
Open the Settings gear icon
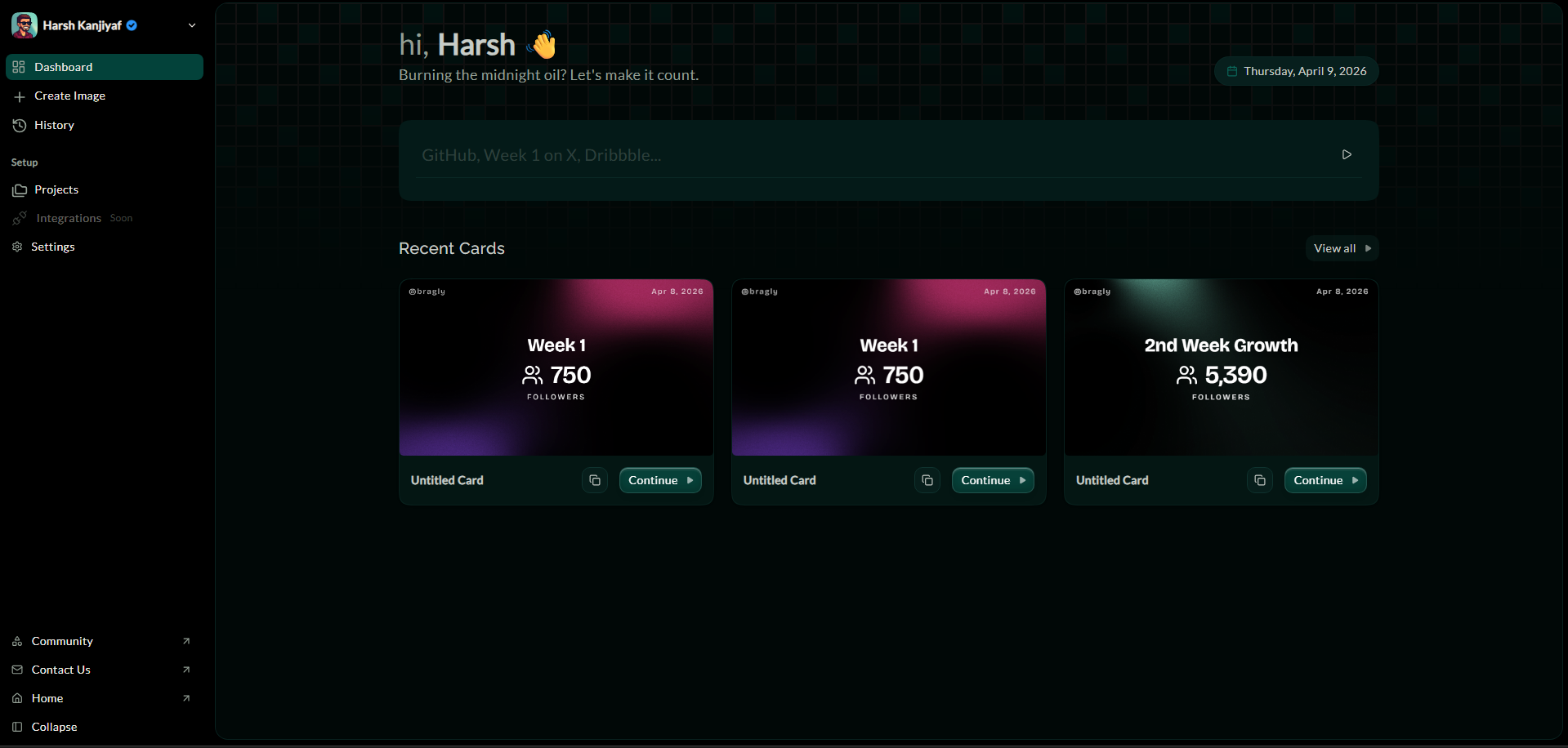click(x=17, y=246)
